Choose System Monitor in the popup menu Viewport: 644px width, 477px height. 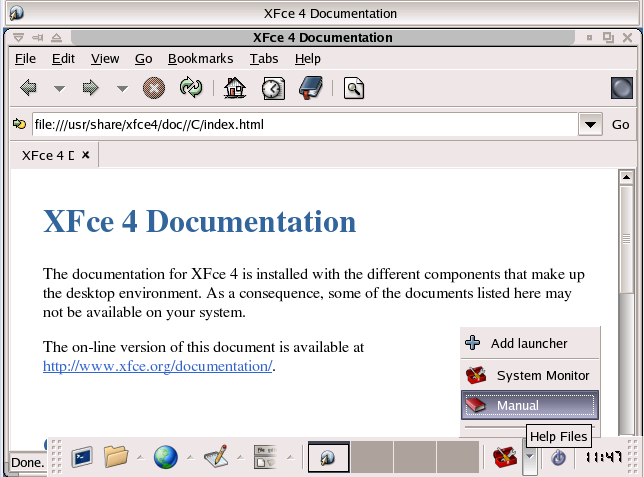[529, 375]
